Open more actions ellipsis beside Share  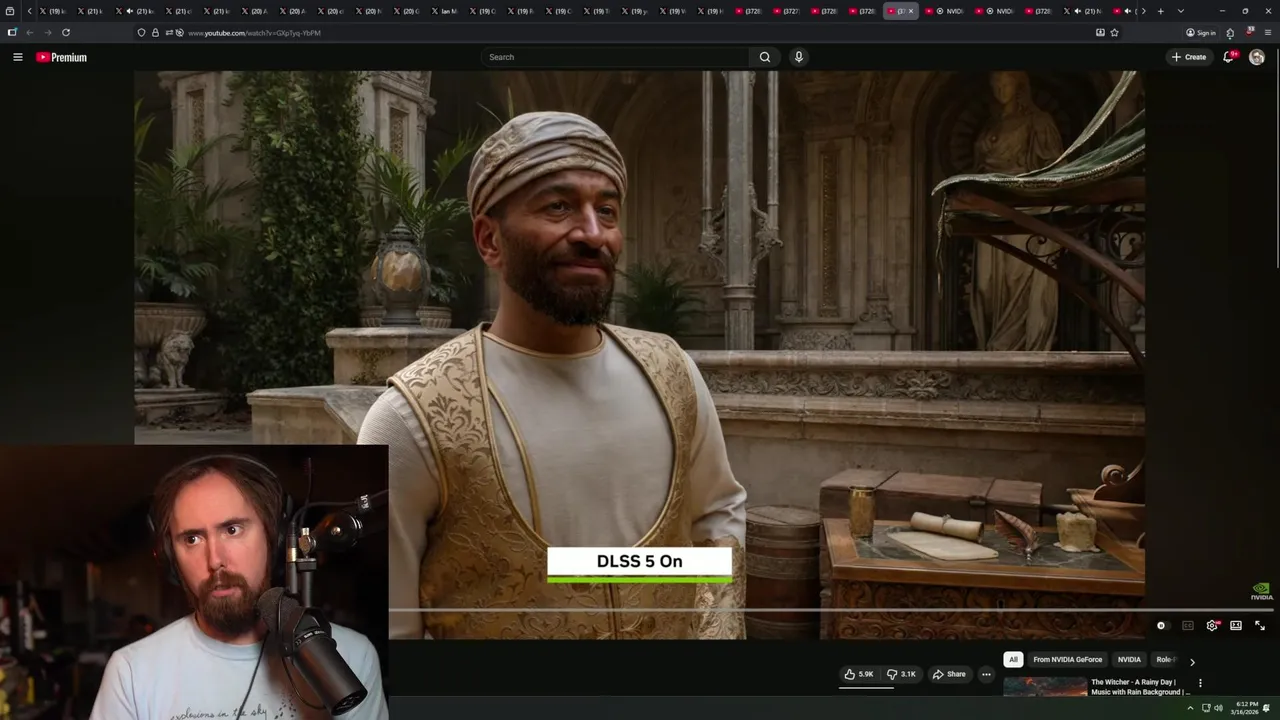click(x=986, y=674)
